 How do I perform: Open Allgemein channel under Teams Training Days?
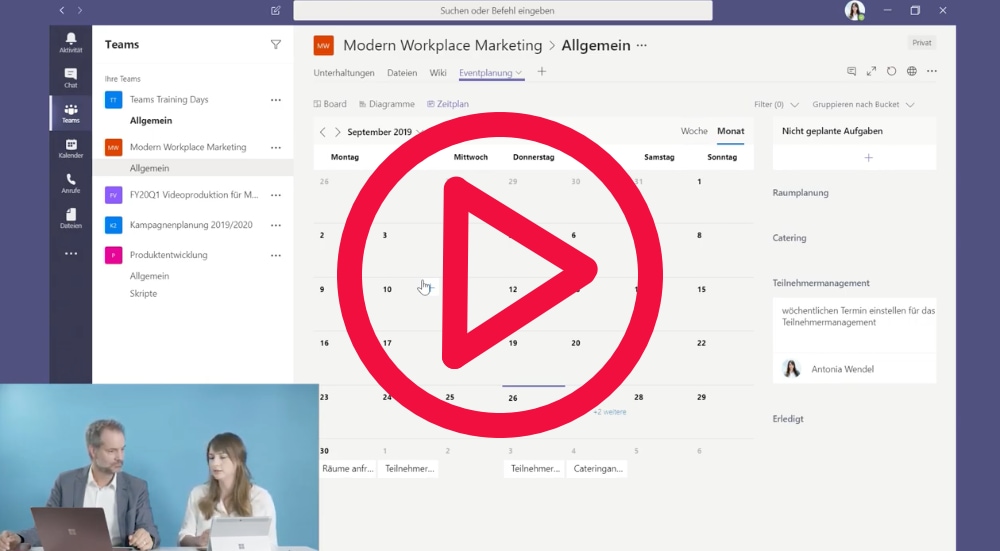[x=151, y=121]
